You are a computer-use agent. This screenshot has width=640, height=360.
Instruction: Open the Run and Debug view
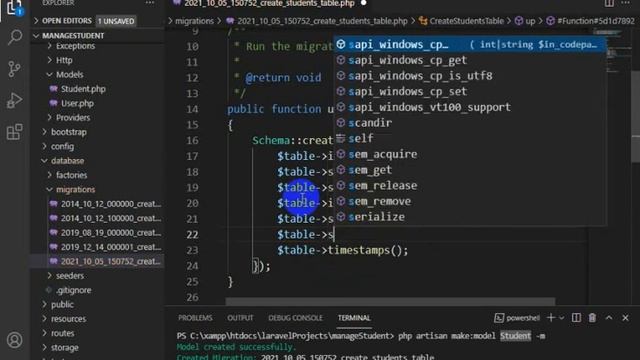pyautogui.click(x=15, y=100)
